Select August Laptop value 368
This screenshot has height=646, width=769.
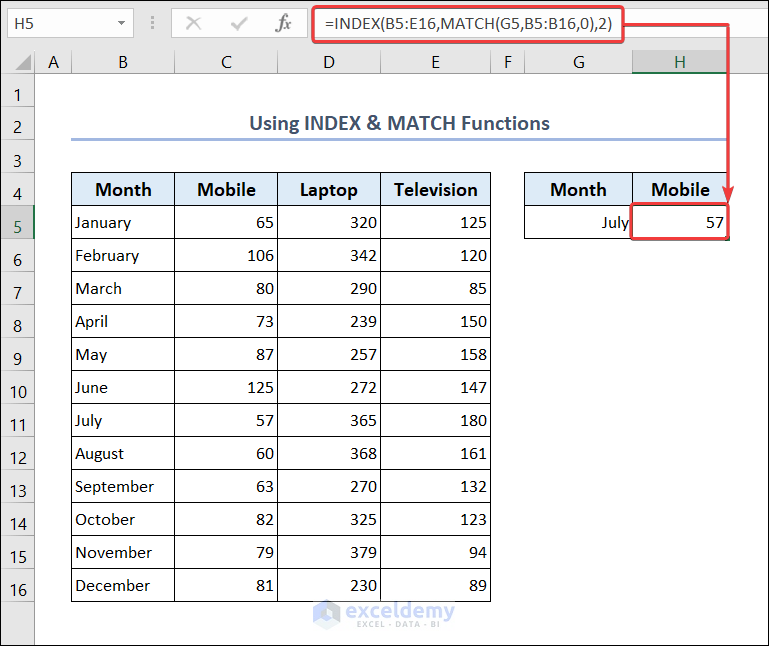pos(329,453)
